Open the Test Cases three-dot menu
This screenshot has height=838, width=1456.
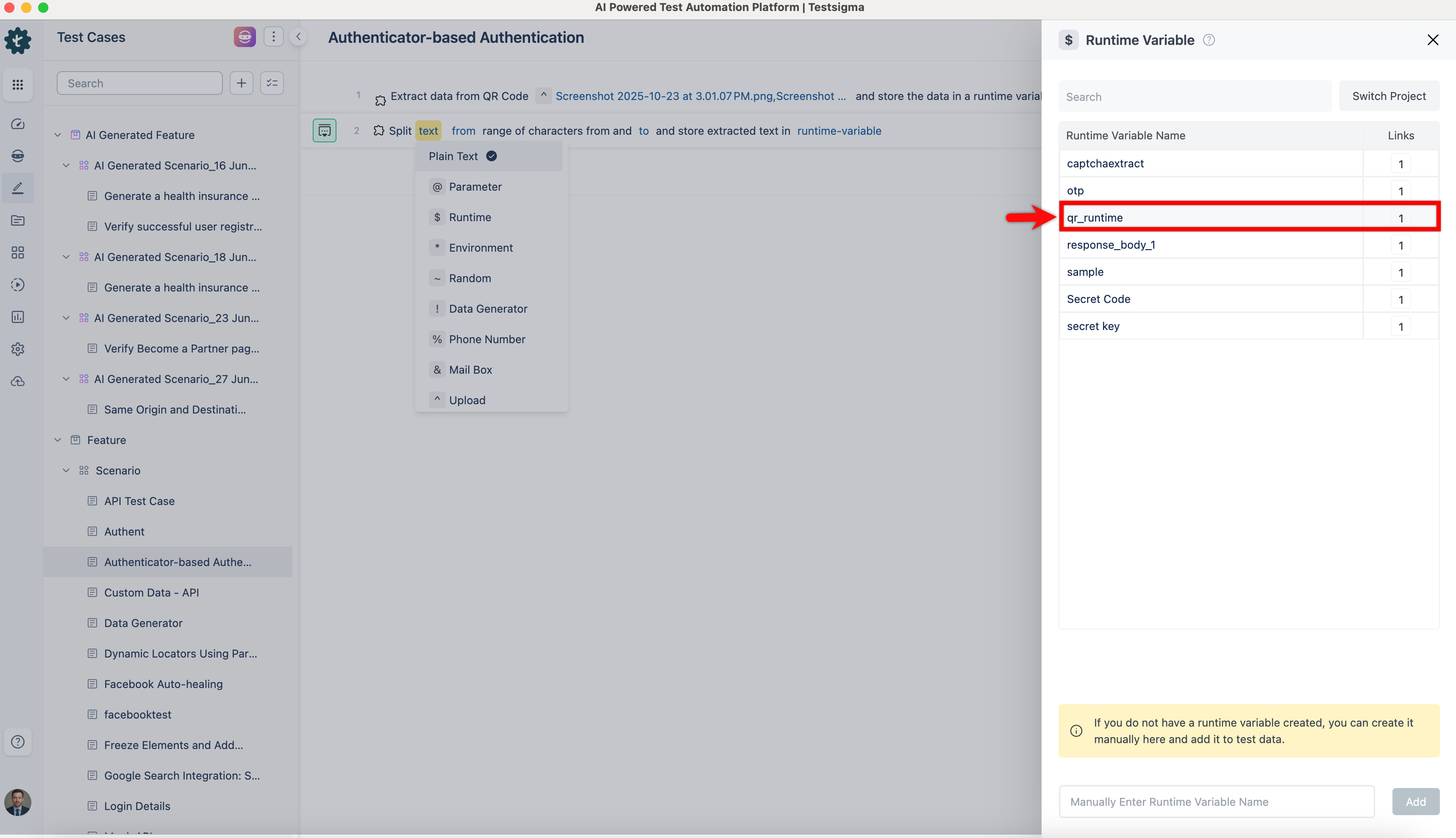click(273, 36)
